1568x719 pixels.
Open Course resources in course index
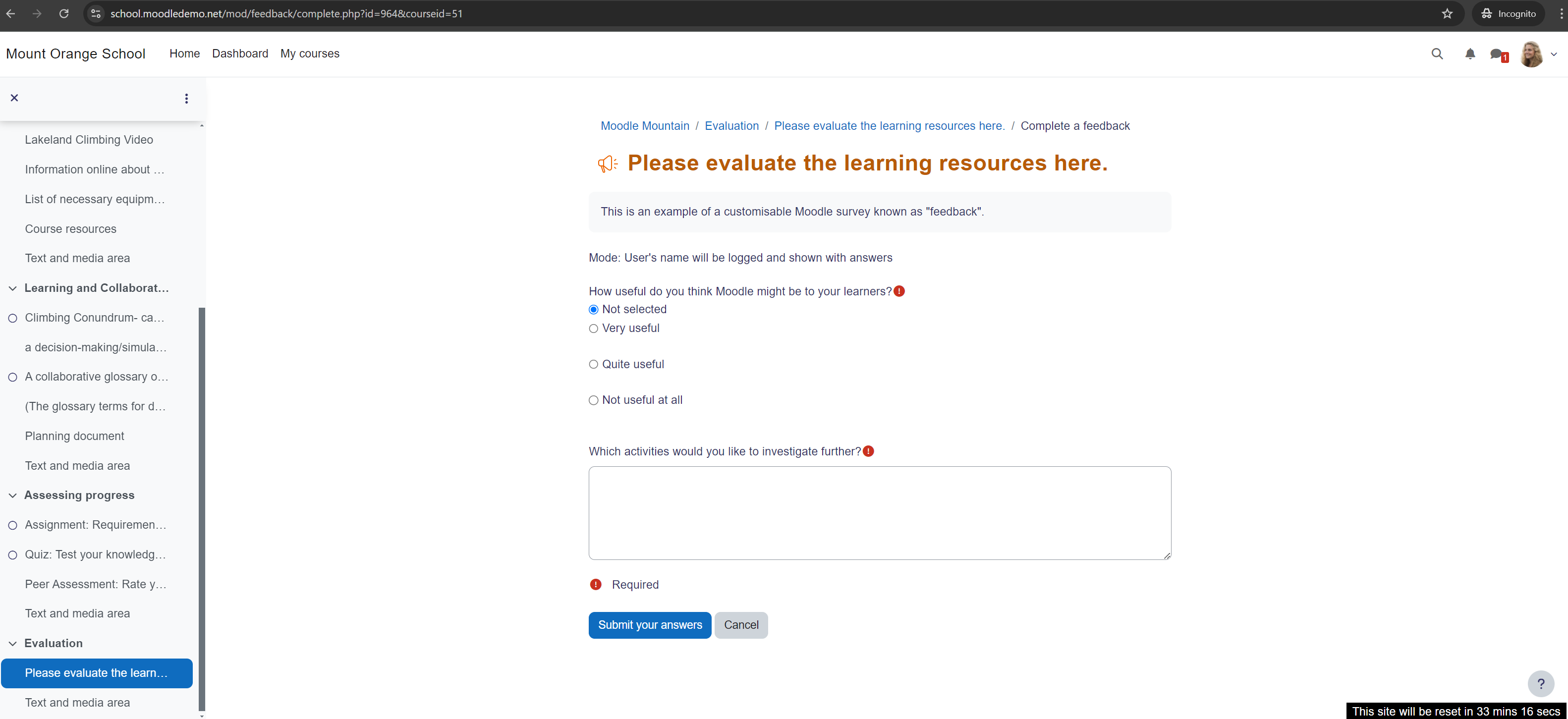(70, 229)
